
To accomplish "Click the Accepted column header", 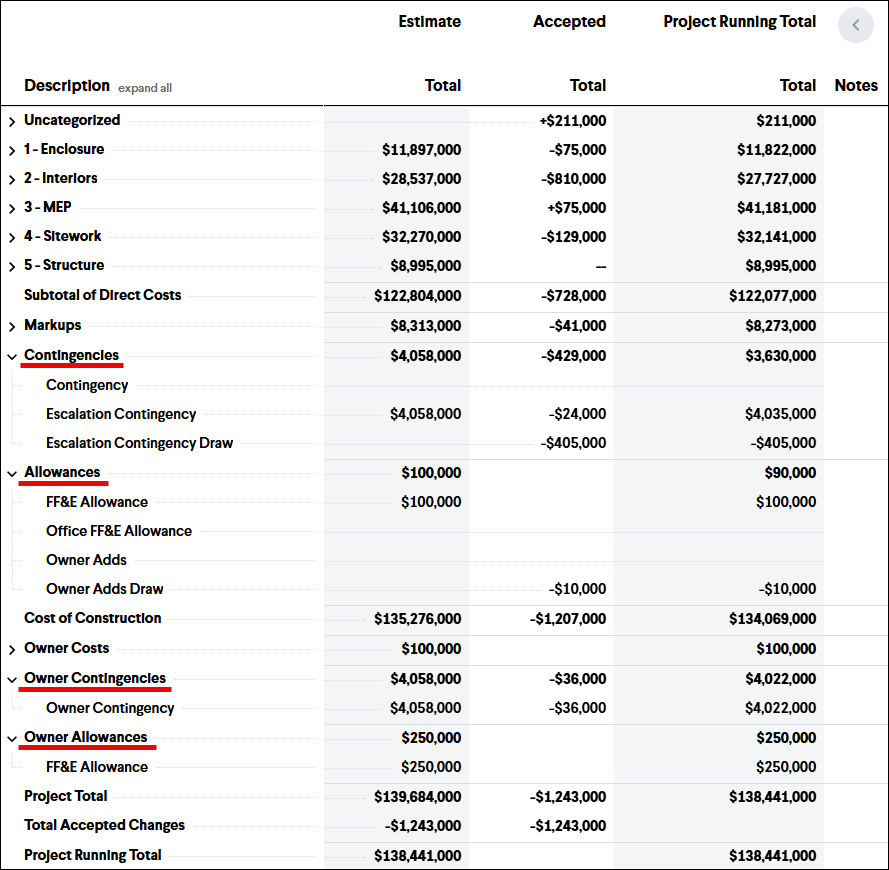I will pyautogui.click(x=569, y=21).
